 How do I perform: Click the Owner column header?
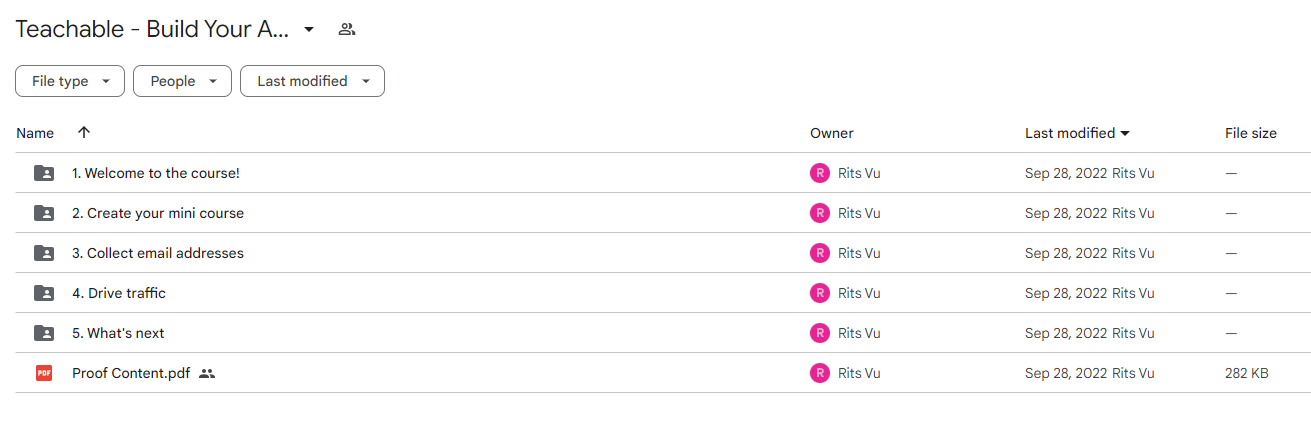832,133
